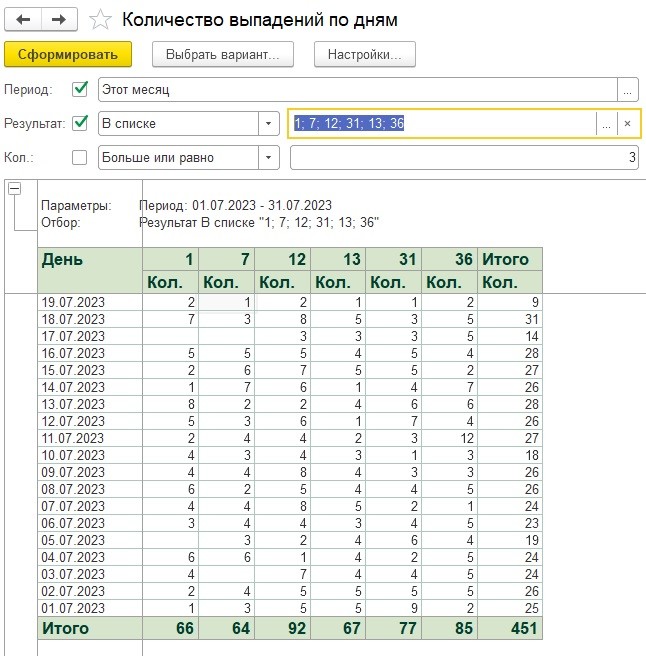Select date cell 18.07.2023
Viewport: 646px width, 656px height.
click(x=90, y=319)
